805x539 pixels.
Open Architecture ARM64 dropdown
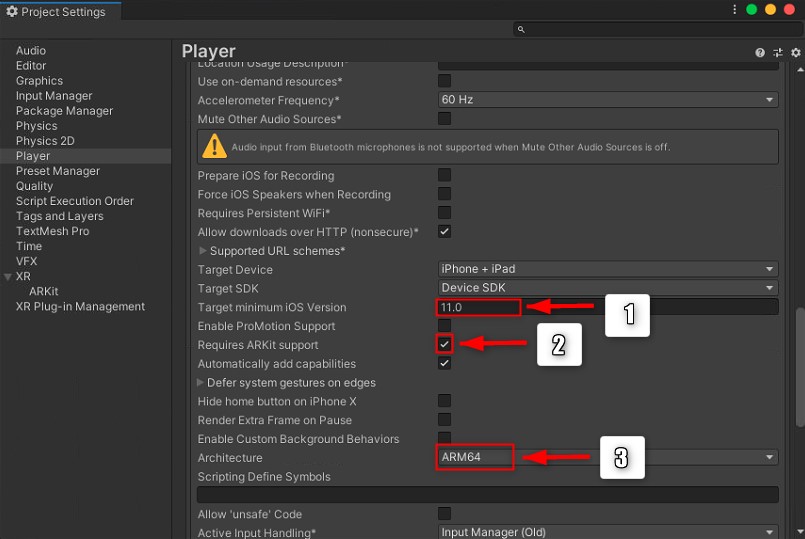(608, 457)
